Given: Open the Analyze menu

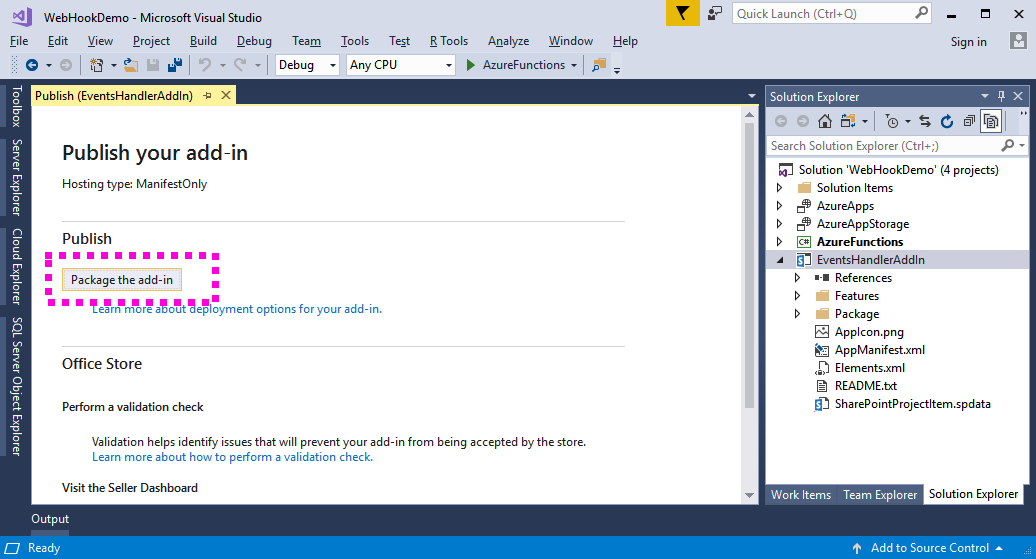Looking at the screenshot, I should coord(508,41).
